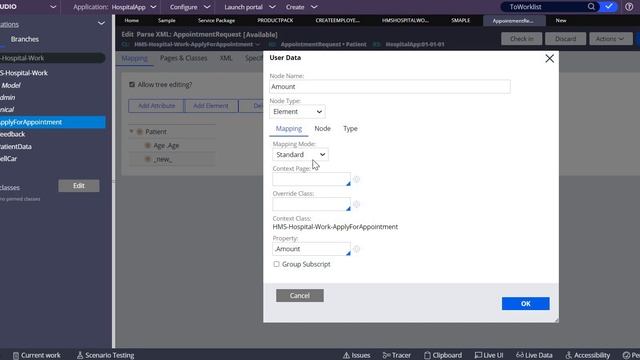The image size is (640, 360).
Task: Open Tracer from the bottom bar
Action: (x=396, y=355)
